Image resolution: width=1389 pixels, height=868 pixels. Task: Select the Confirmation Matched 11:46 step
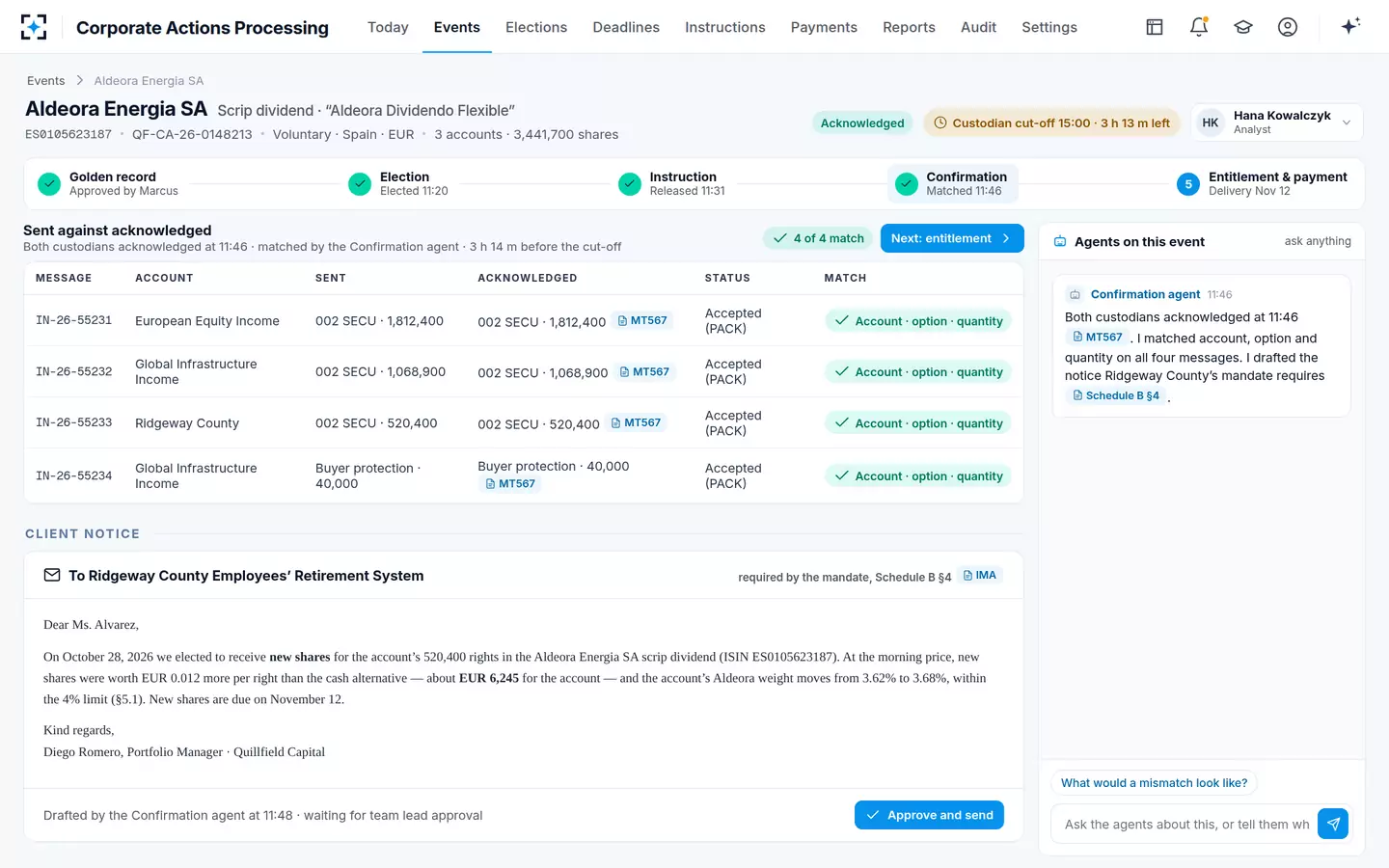[953, 183]
